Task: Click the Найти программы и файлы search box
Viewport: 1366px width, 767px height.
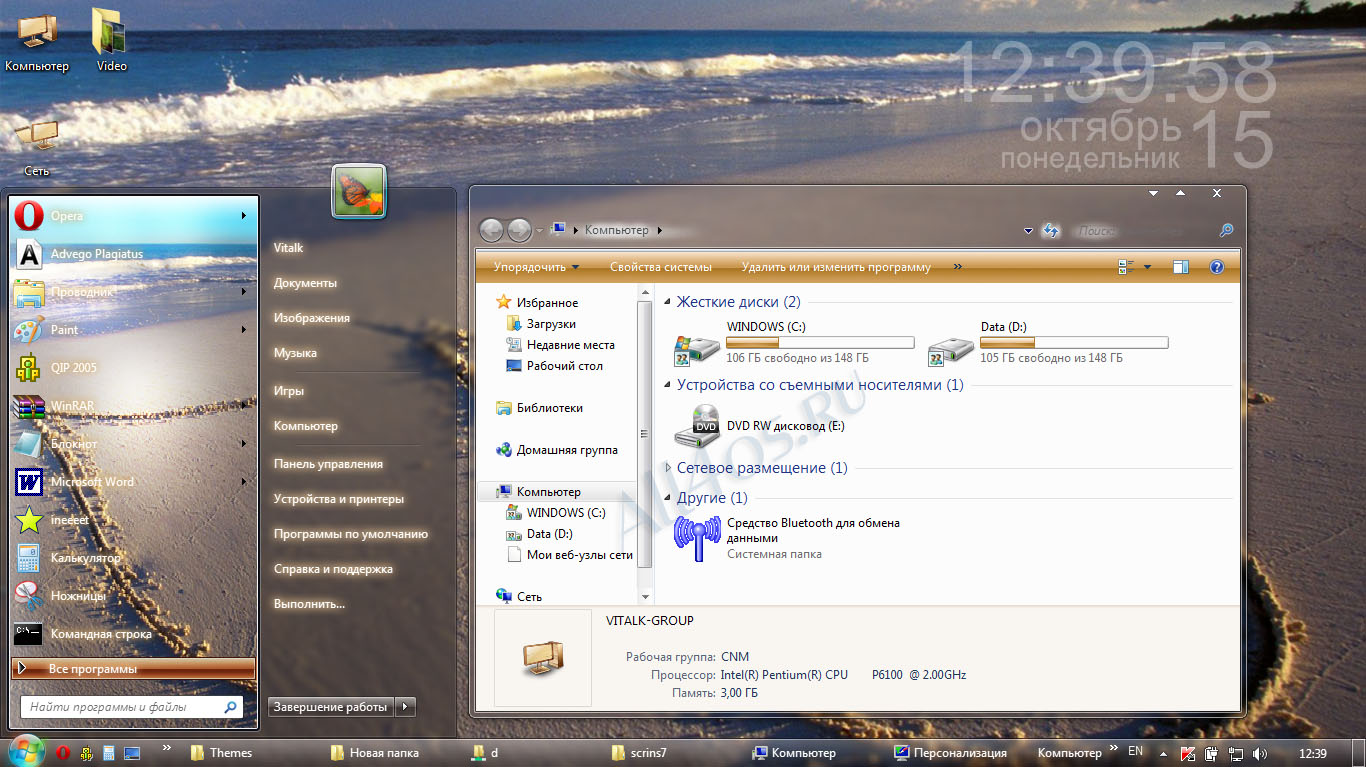Action: coord(132,707)
